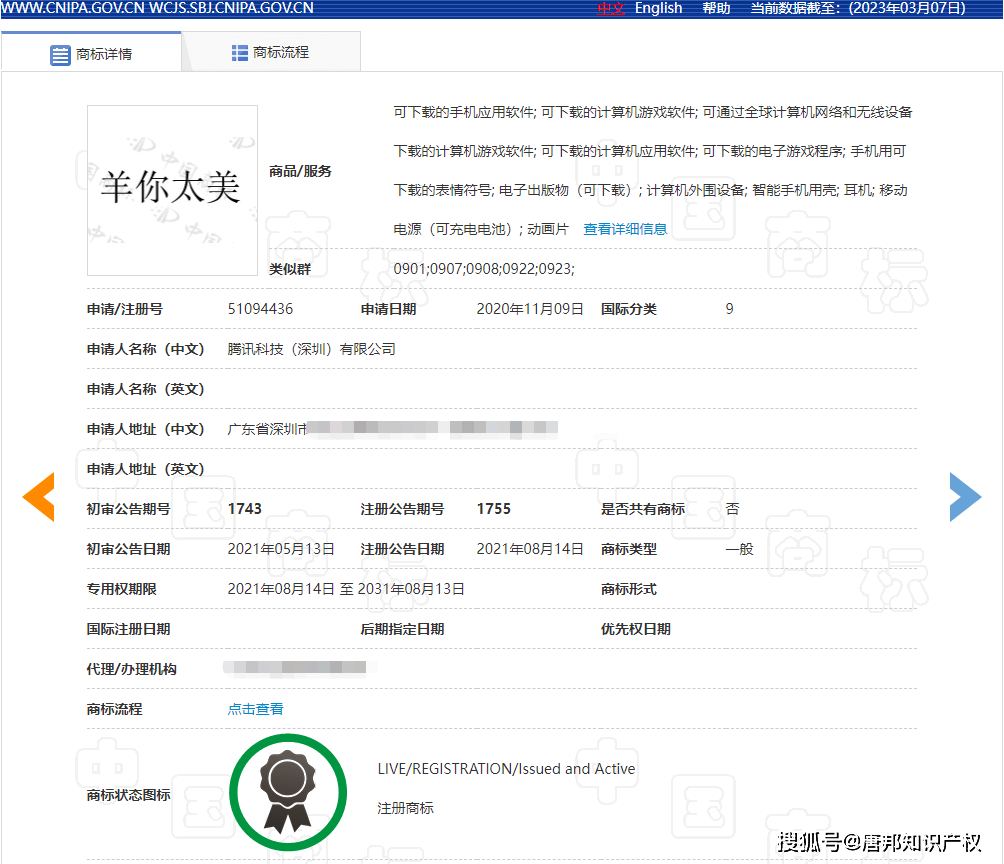The image size is (1004, 864).
Task: Select the address text 广东省深圳市
Action: [x=267, y=429]
